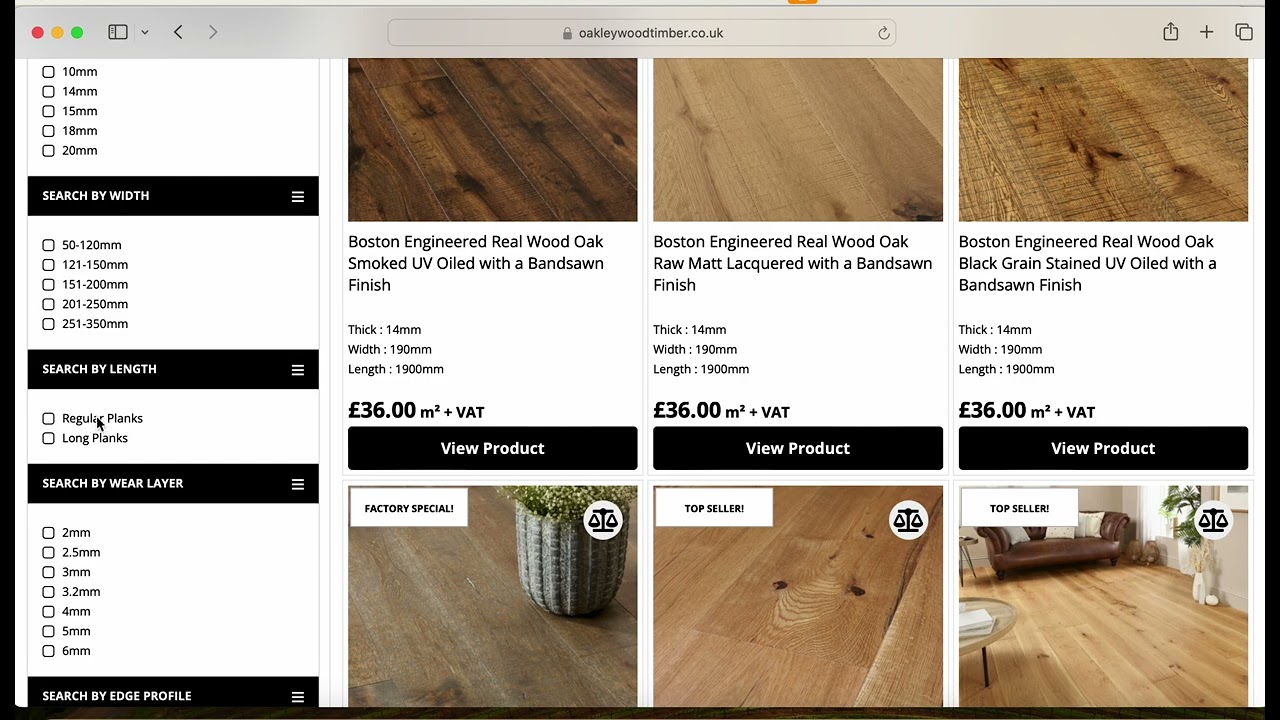Open the Smoked UV Oiled floor image
The width and height of the screenshot is (1280, 720).
pos(492,140)
